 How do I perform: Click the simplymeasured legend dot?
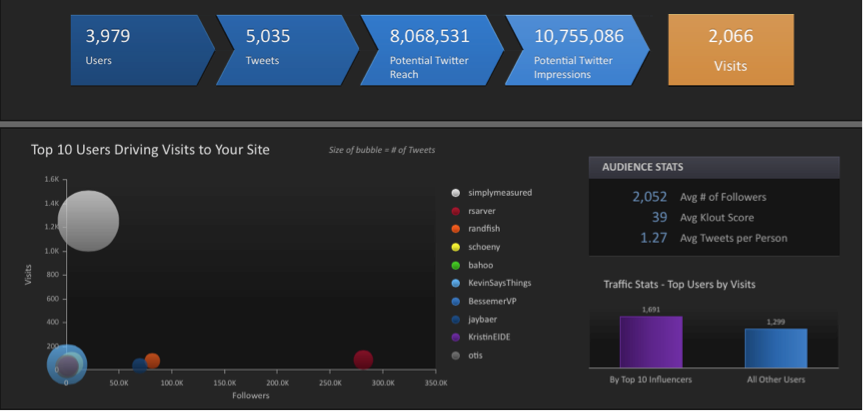click(455, 193)
